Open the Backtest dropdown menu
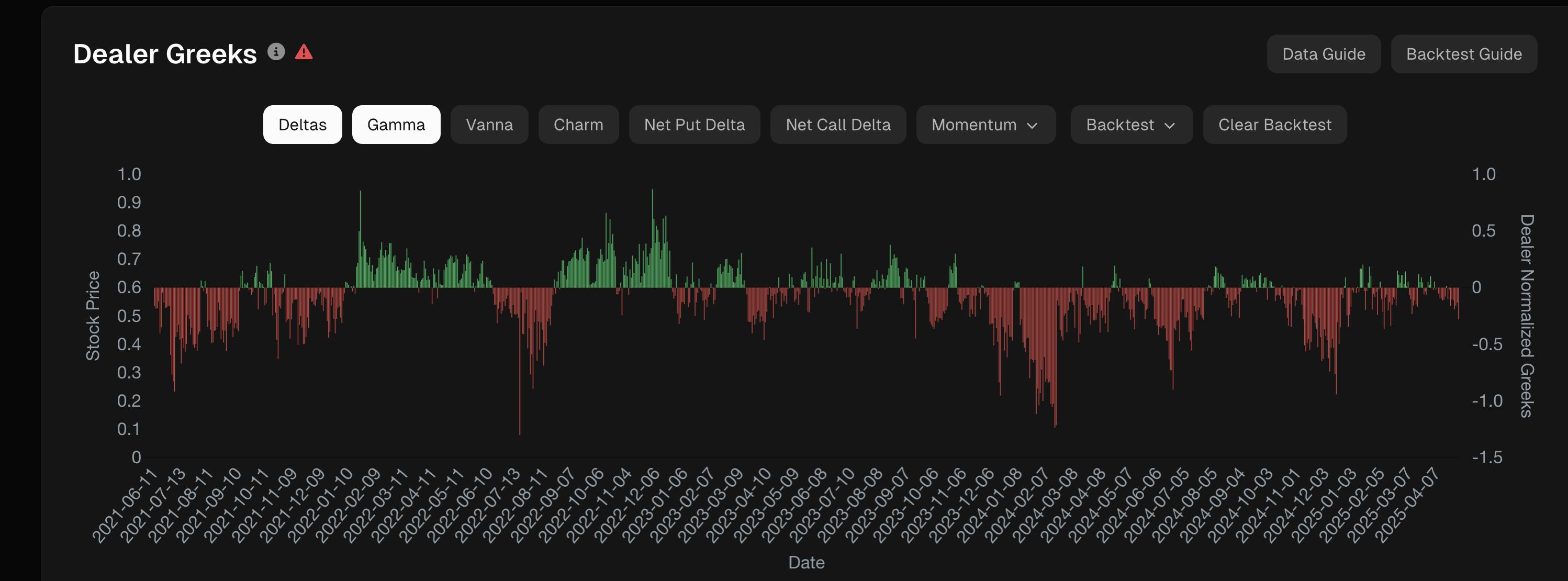 (x=1130, y=125)
